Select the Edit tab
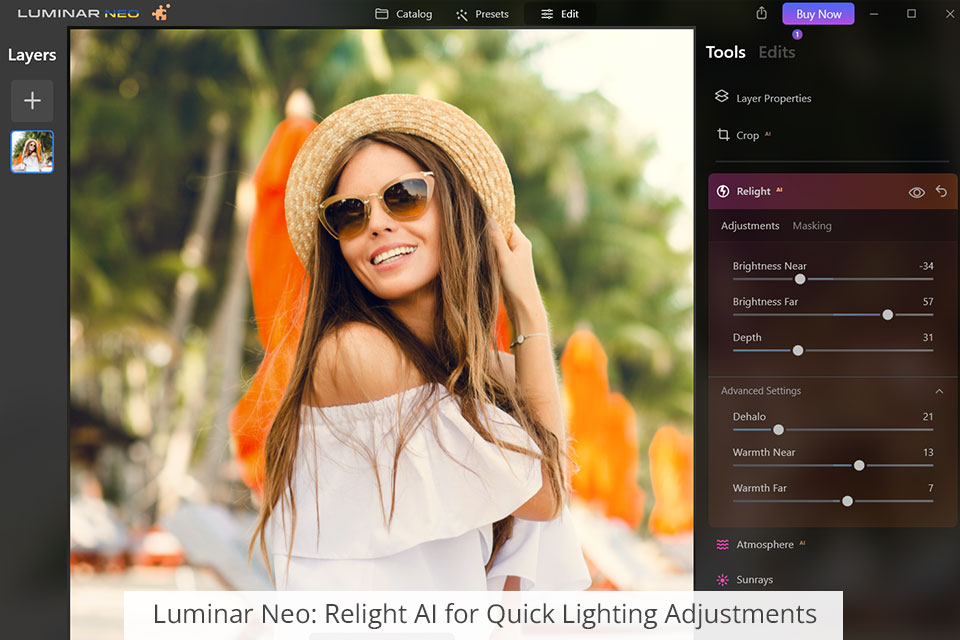 [x=560, y=13]
